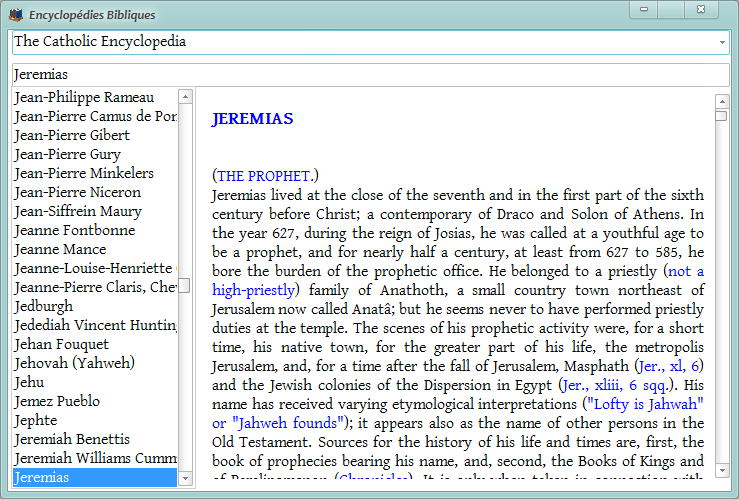Close the Encyclopédies Bibliques window
739x499 pixels.
tap(701, 9)
